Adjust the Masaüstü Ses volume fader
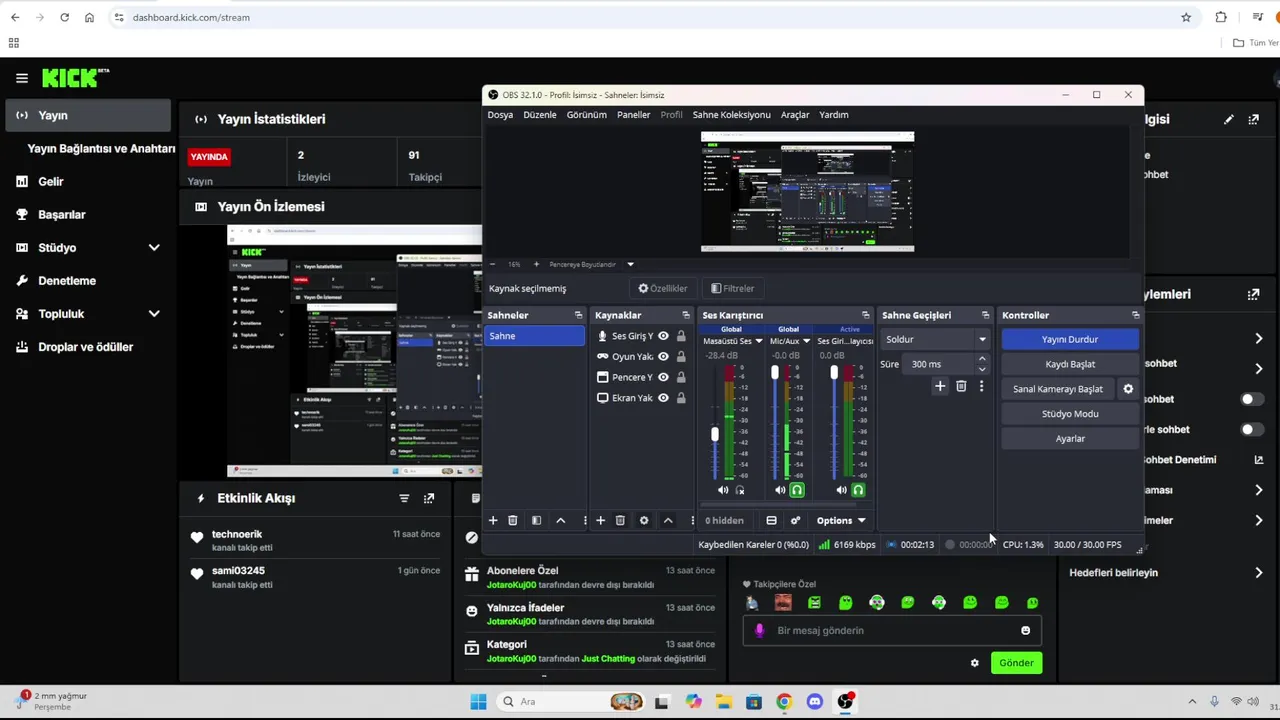 [x=714, y=434]
